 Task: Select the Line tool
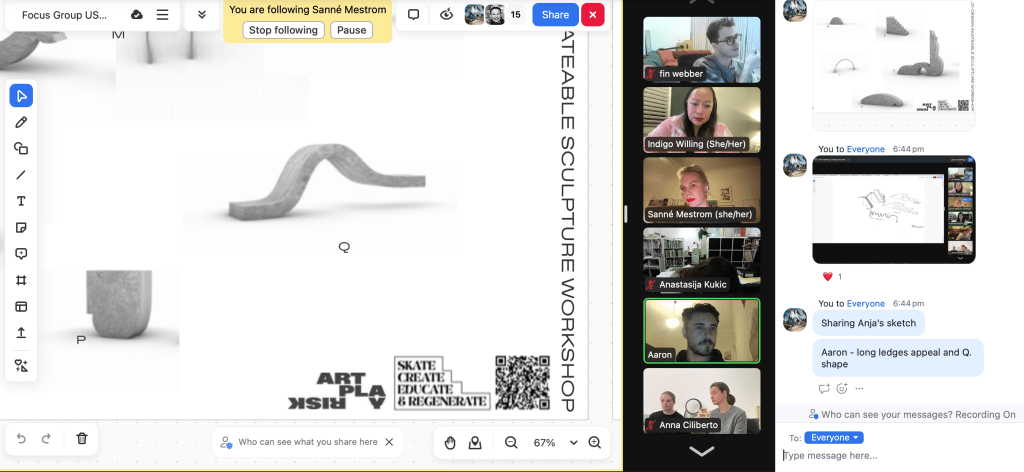tap(21, 175)
